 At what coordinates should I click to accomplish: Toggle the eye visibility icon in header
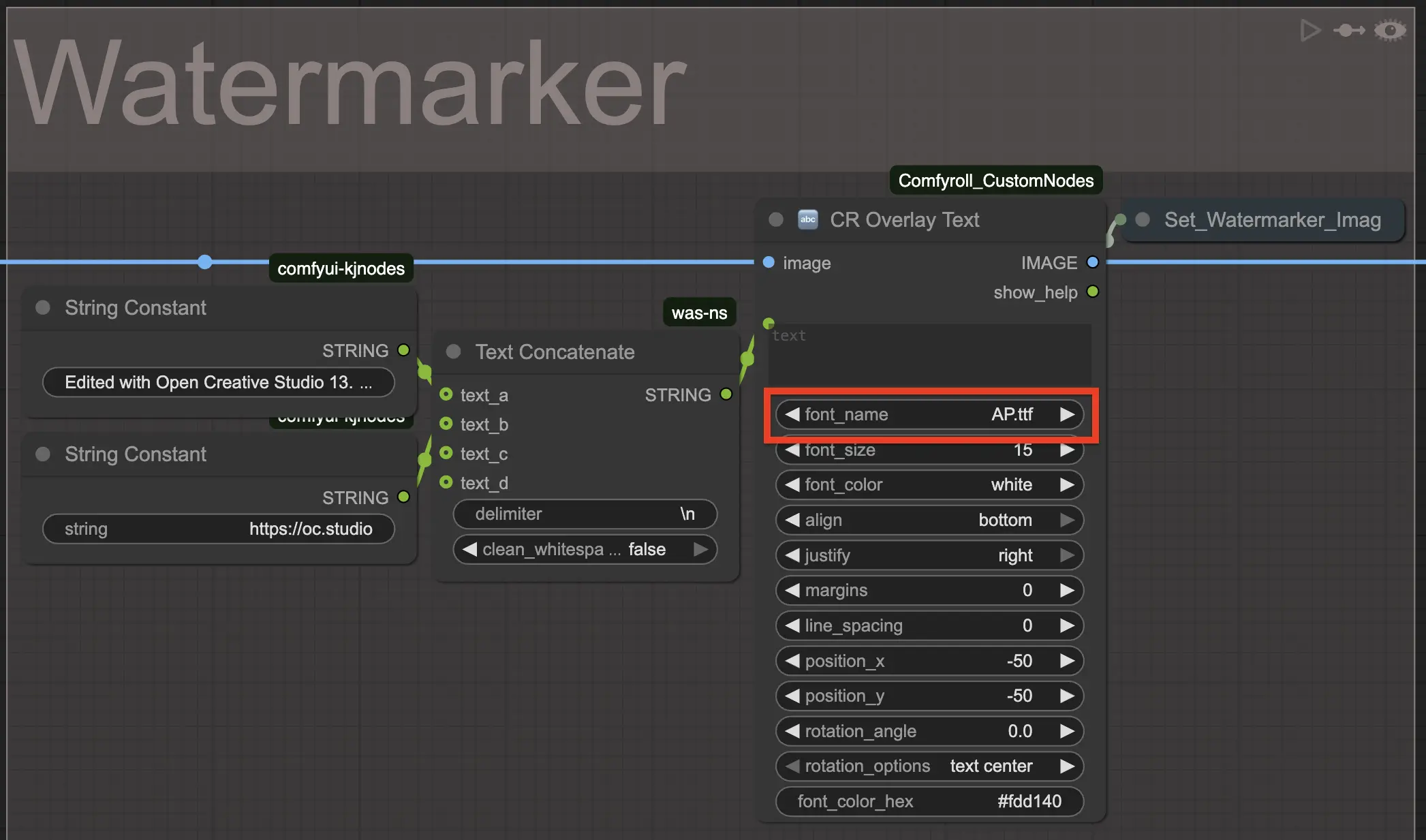(1390, 31)
